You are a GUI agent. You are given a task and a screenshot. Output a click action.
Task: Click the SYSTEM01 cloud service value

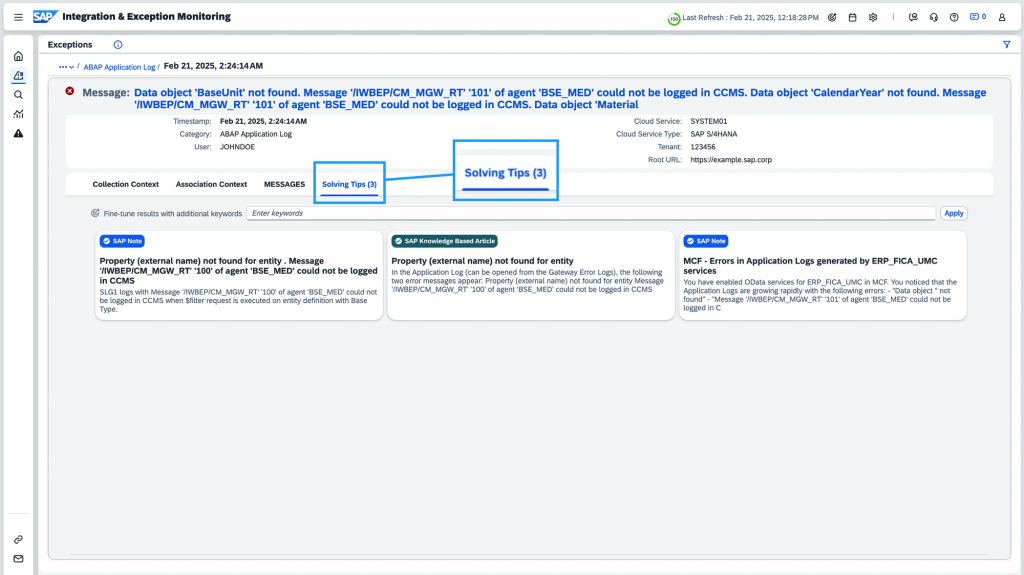tap(709, 121)
